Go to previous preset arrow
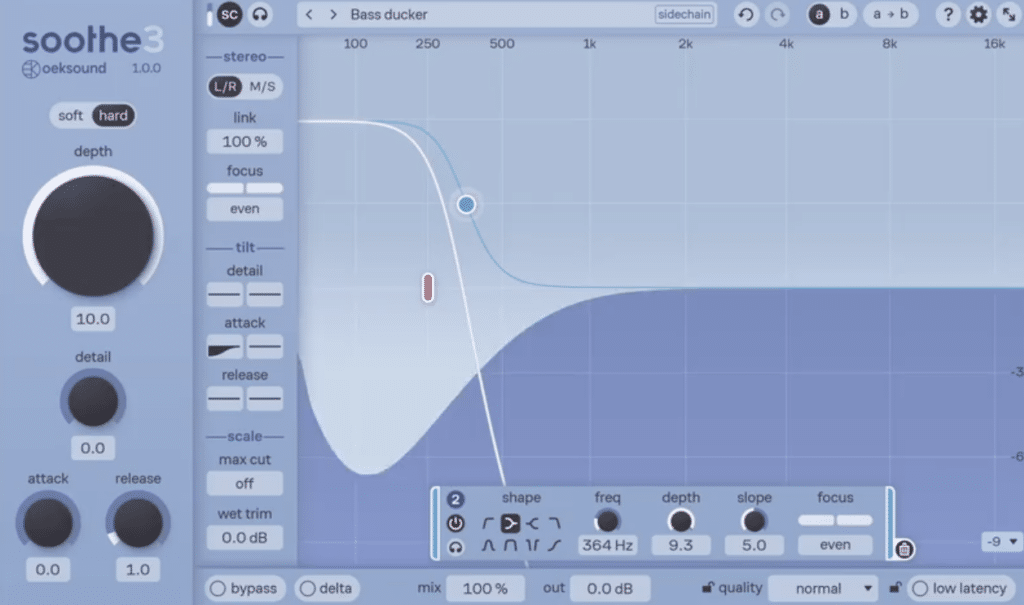This screenshot has height=605, width=1024. click(310, 14)
